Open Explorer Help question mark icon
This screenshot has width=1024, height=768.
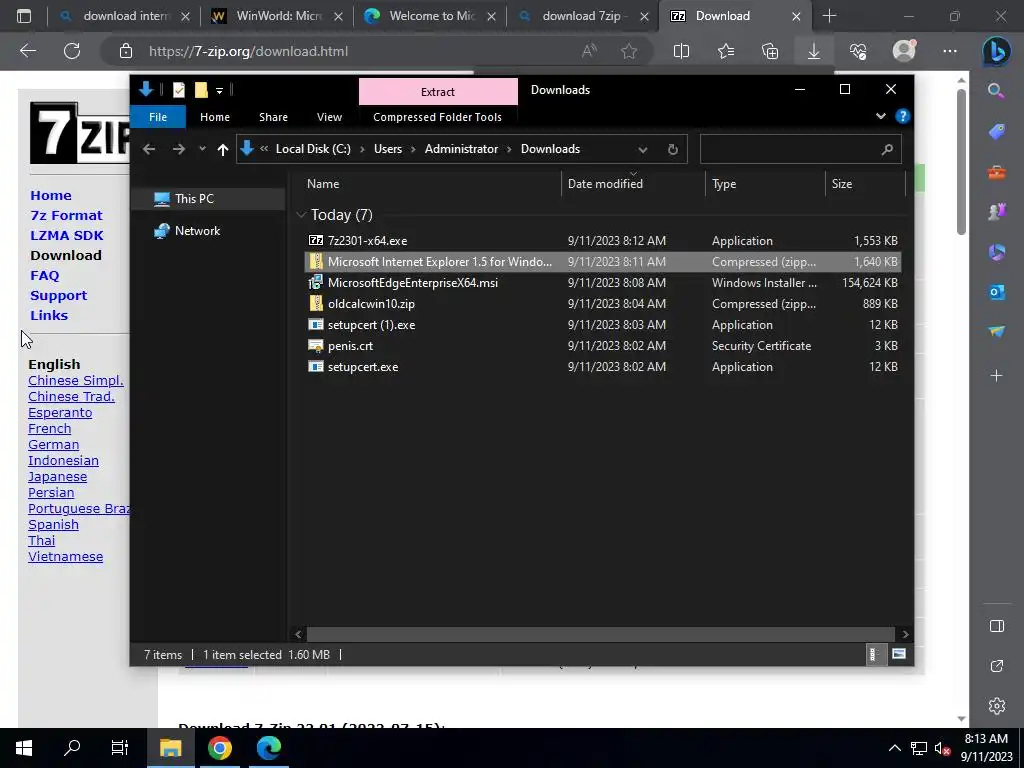pos(903,116)
